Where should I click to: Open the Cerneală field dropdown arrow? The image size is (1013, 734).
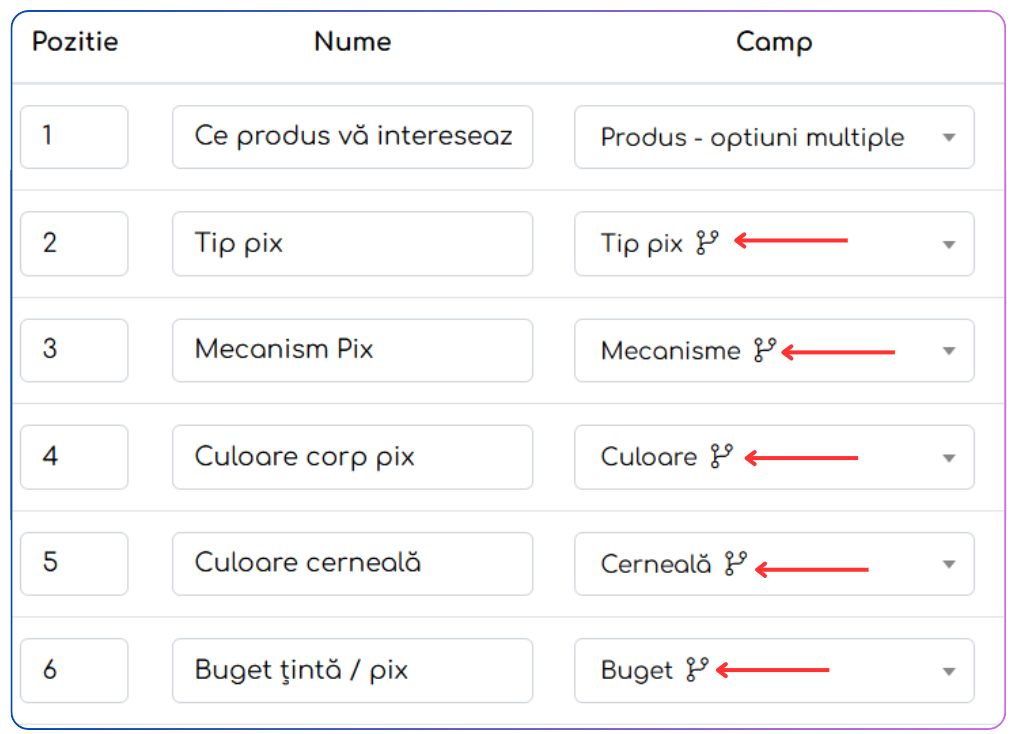tap(949, 564)
